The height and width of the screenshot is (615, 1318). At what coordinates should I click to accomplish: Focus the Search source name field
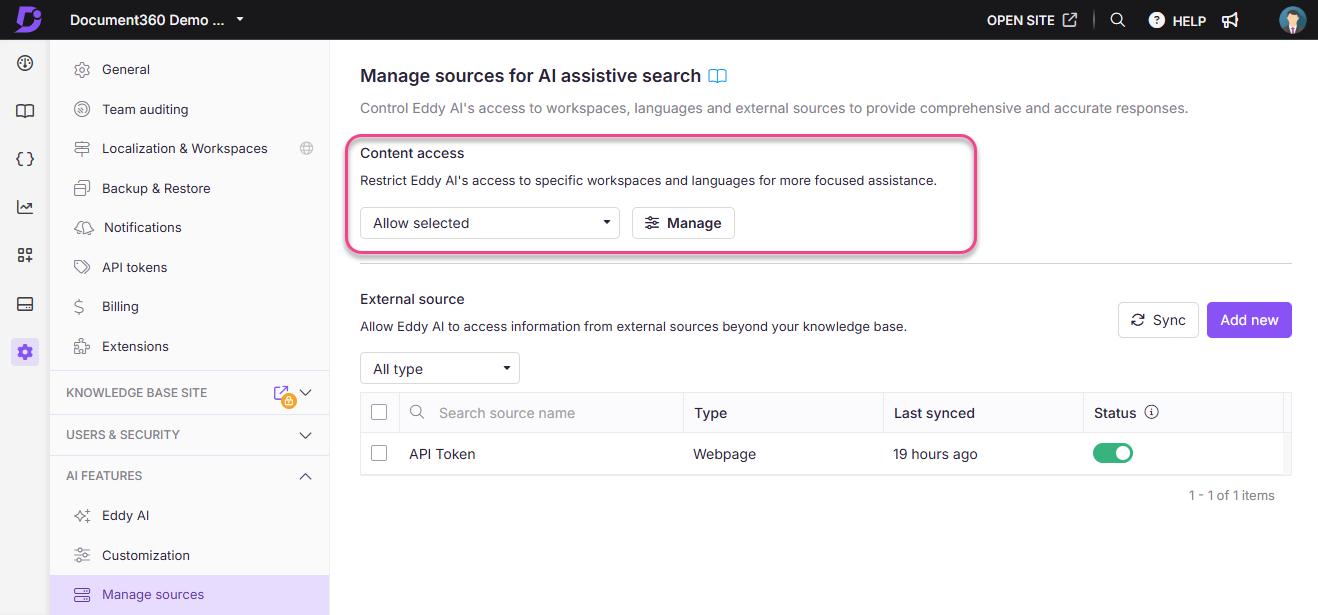click(540, 412)
